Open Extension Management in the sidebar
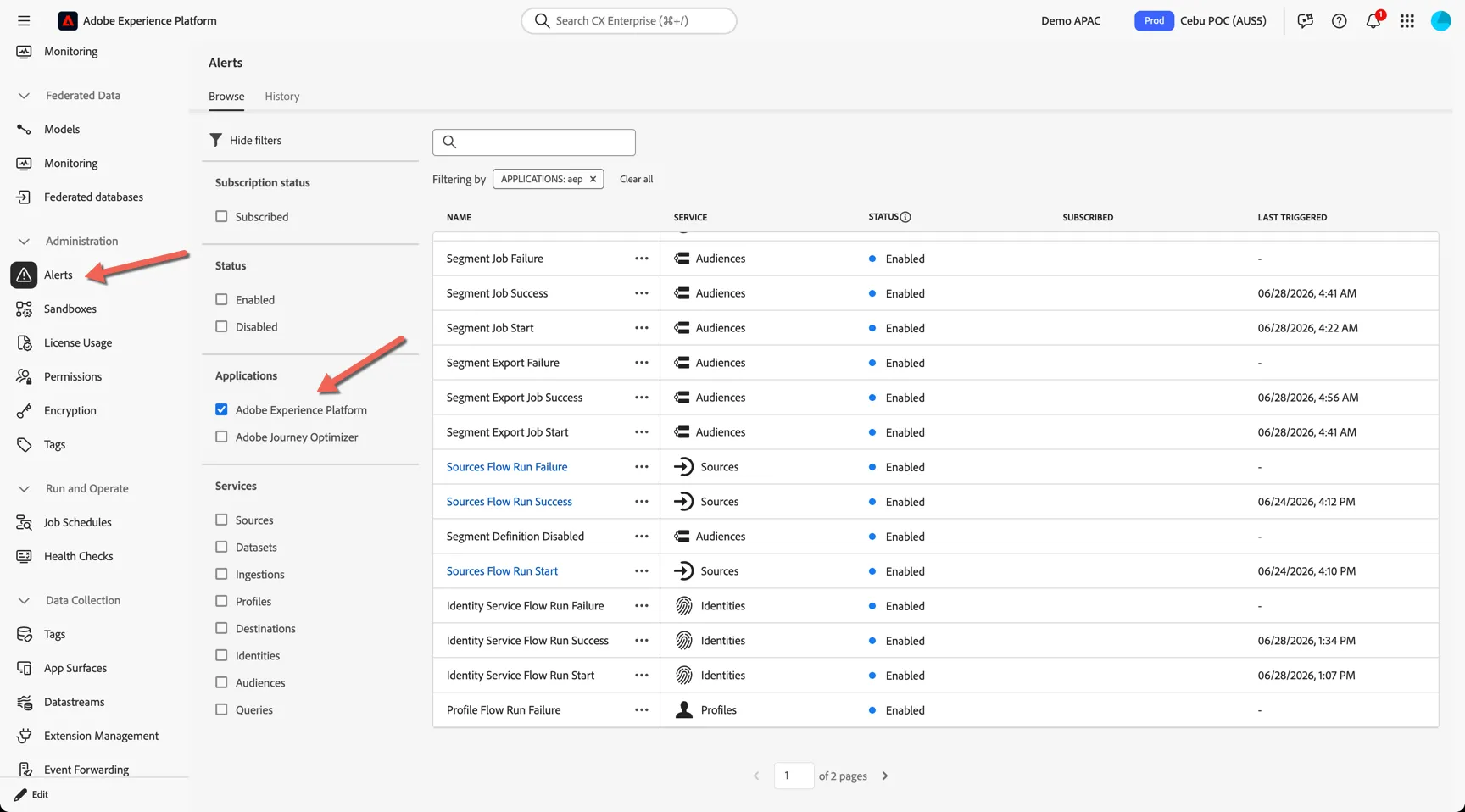This screenshot has width=1465, height=812. pos(102,736)
